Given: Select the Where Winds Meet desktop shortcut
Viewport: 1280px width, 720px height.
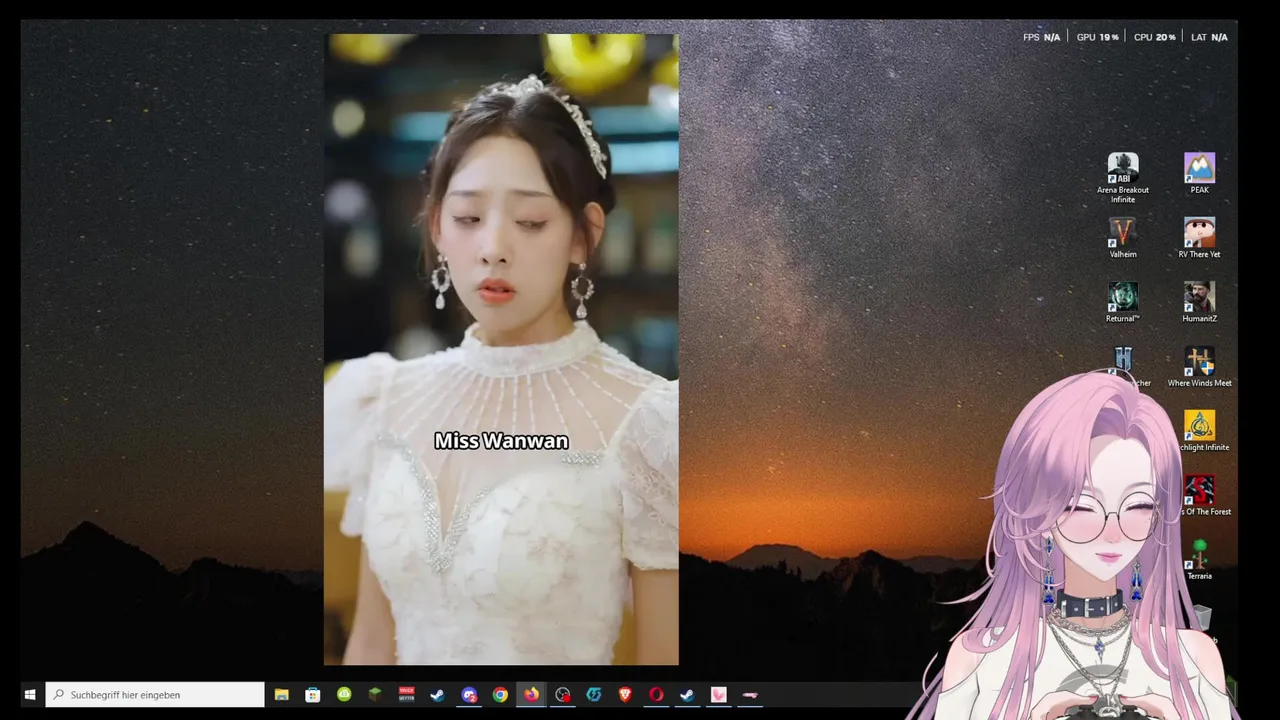Looking at the screenshot, I should coord(1199,367).
